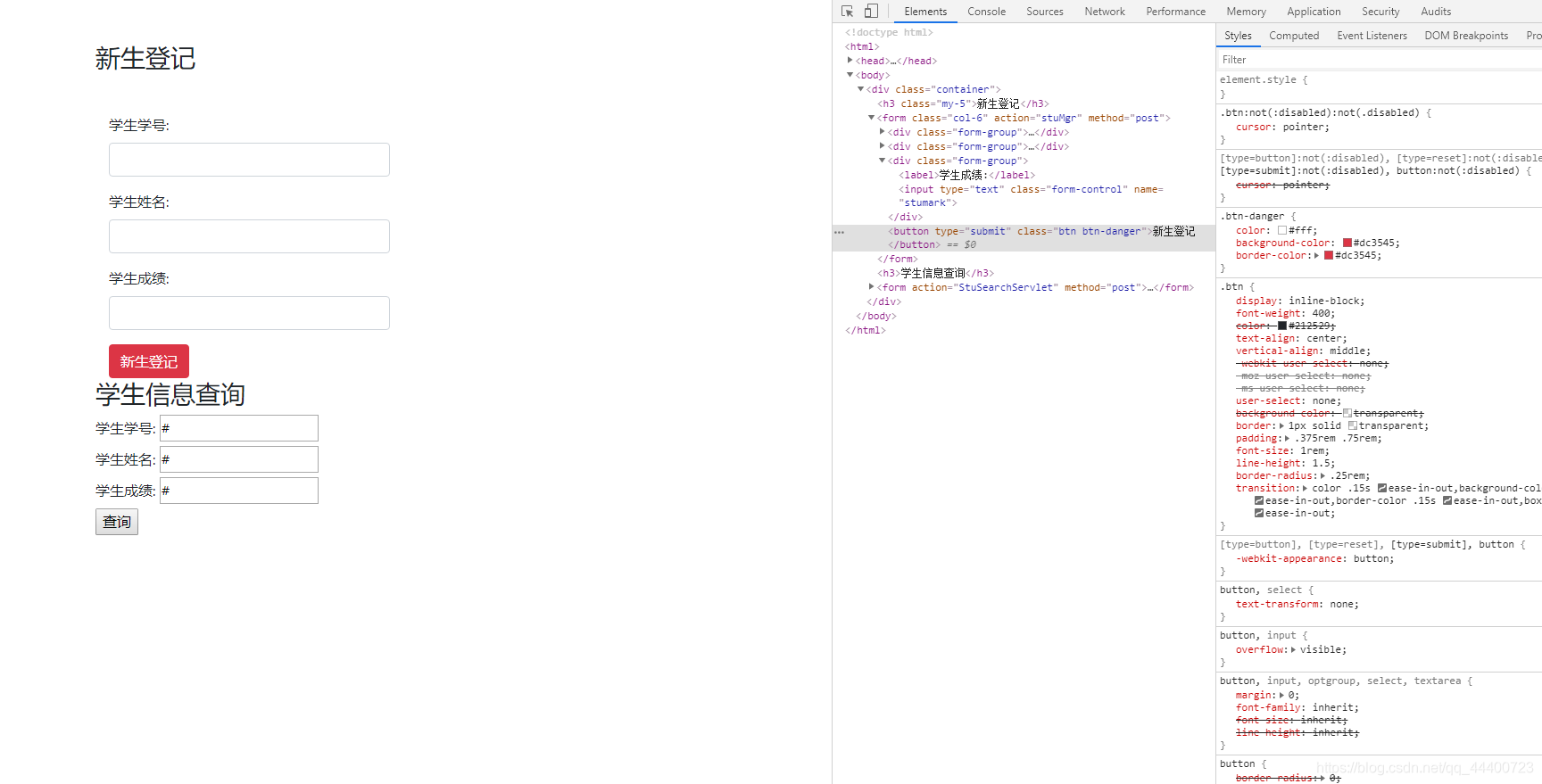Collapse the body node
1542x784 pixels.
[x=850, y=75]
